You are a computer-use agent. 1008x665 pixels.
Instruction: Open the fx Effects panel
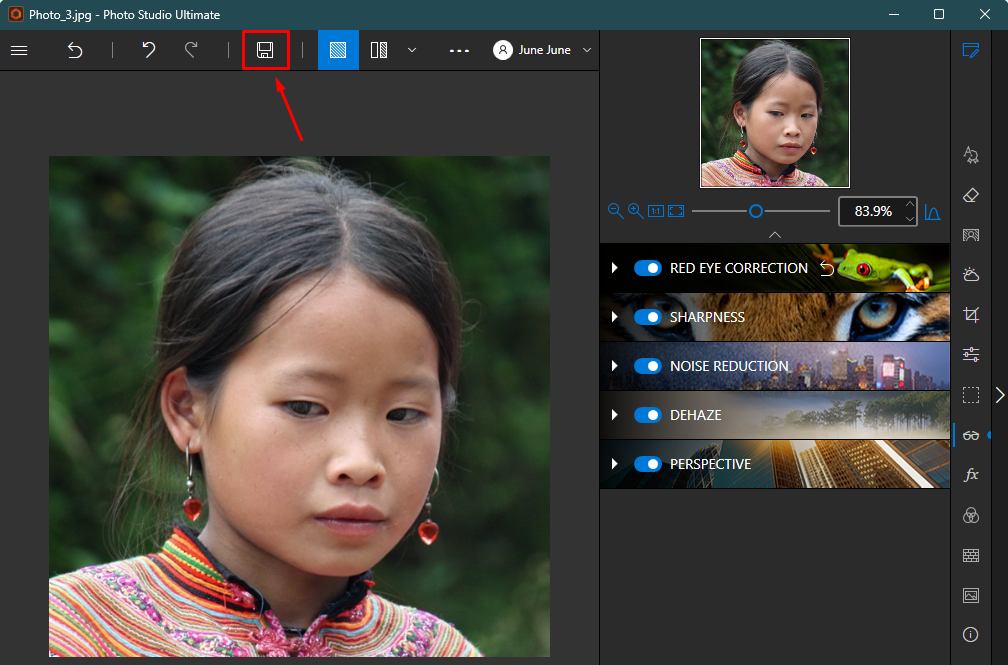point(971,475)
